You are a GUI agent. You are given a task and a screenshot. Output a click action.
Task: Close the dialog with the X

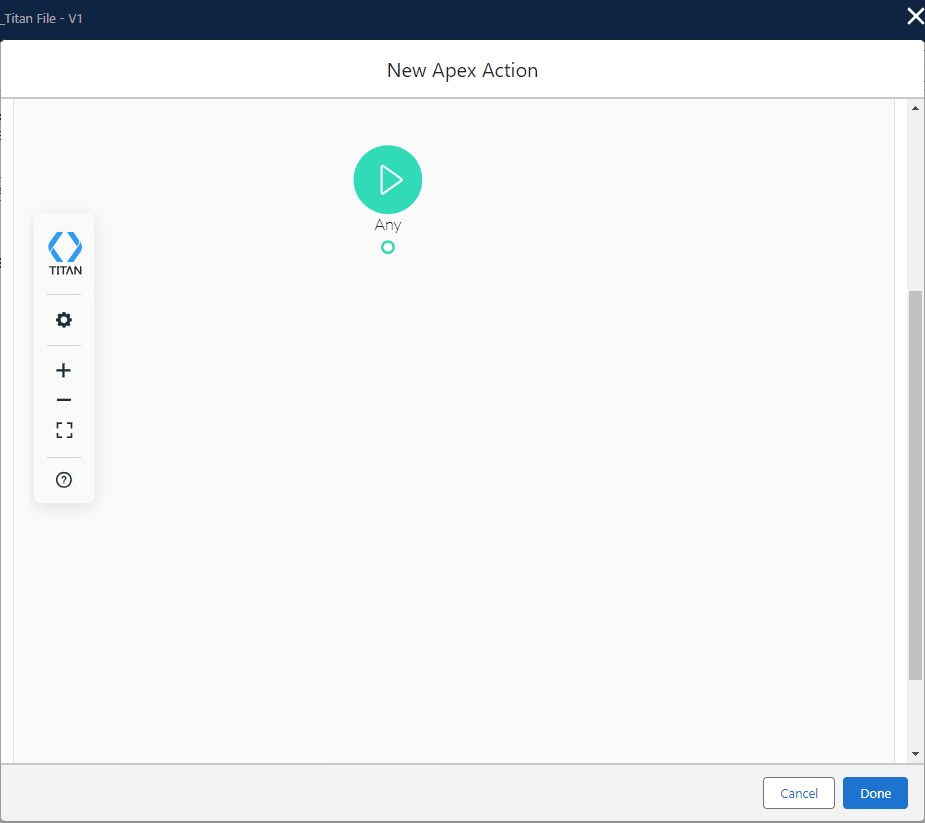click(915, 16)
